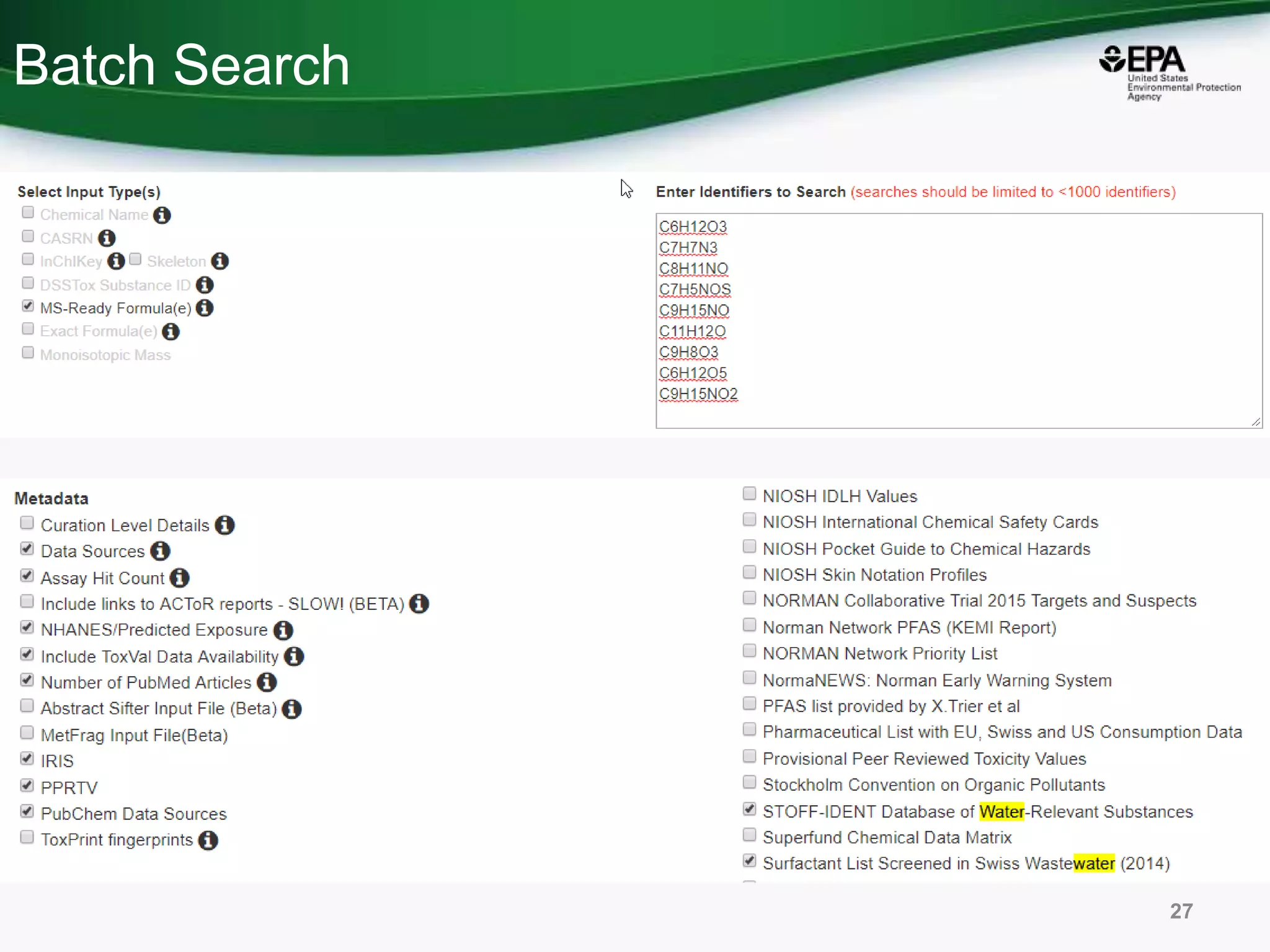Check NIOSH Skin Notation Profiles
This screenshot has width=1270, height=952.
[x=750, y=573]
